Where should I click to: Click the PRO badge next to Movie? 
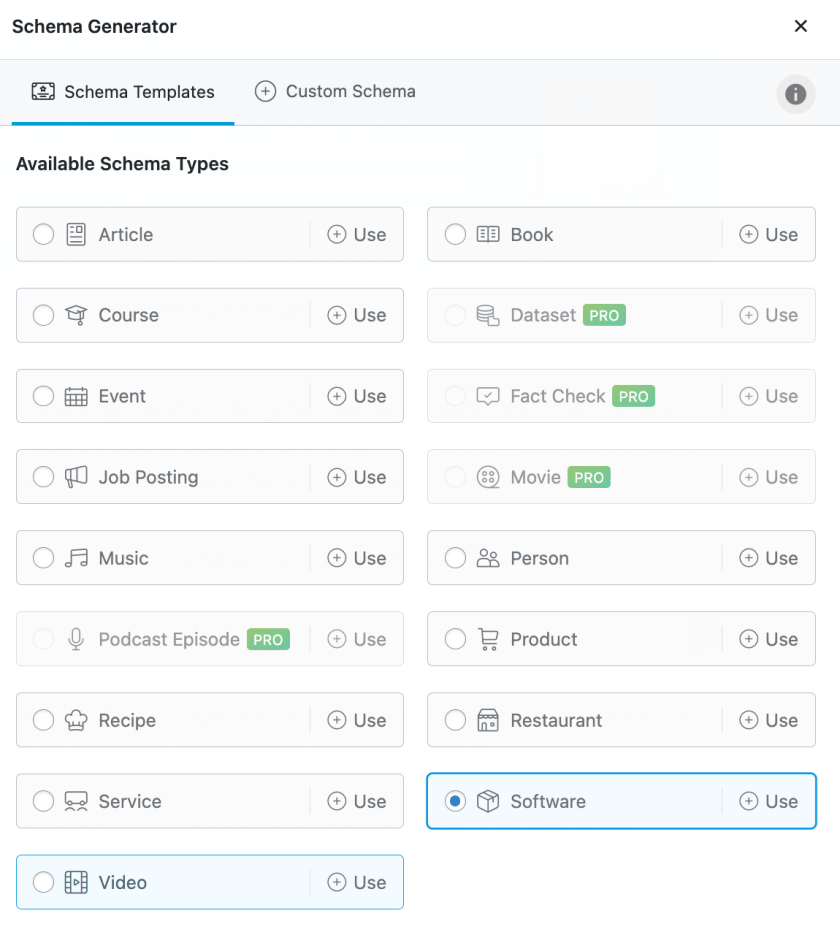(x=588, y=477)
